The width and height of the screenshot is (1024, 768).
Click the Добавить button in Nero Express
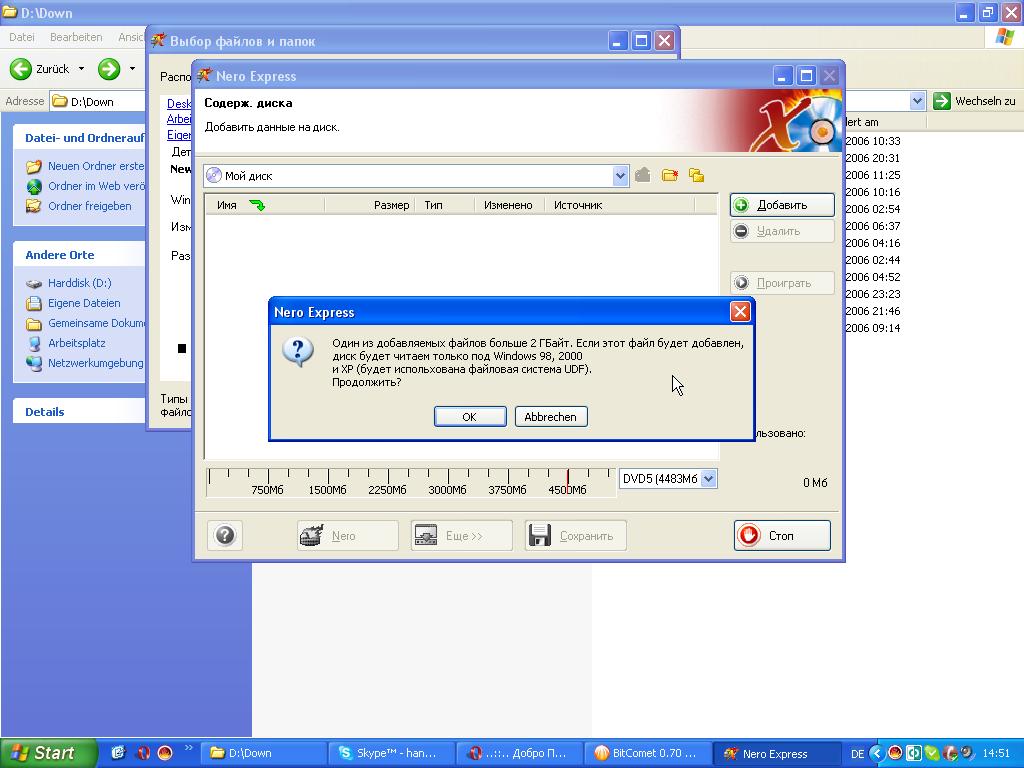[x=782, y=205]
